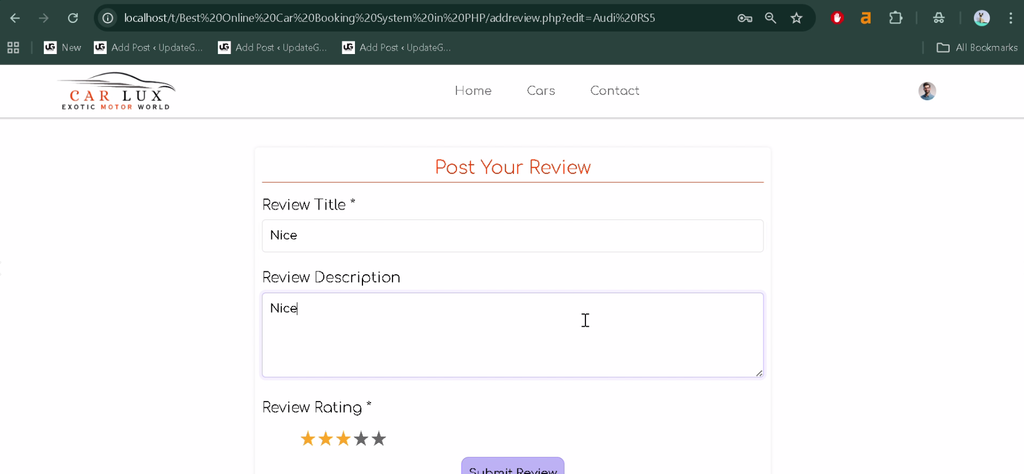Click the 'Review Rating *' label
The image size is (1024, 474).
(317, 407)
